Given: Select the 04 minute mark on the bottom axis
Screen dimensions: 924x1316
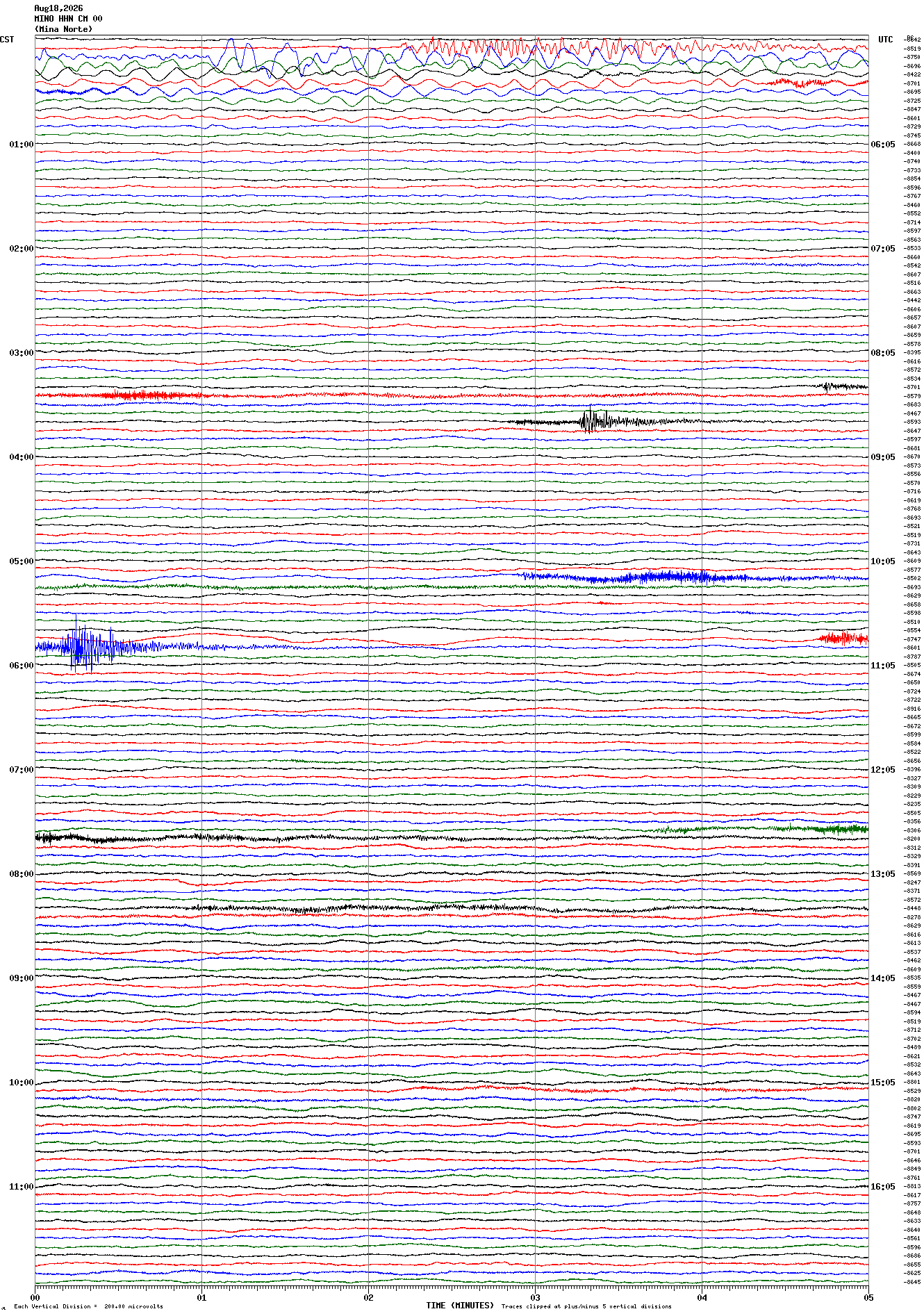Looking at the screenshot, I should [x=702, y=1297].
